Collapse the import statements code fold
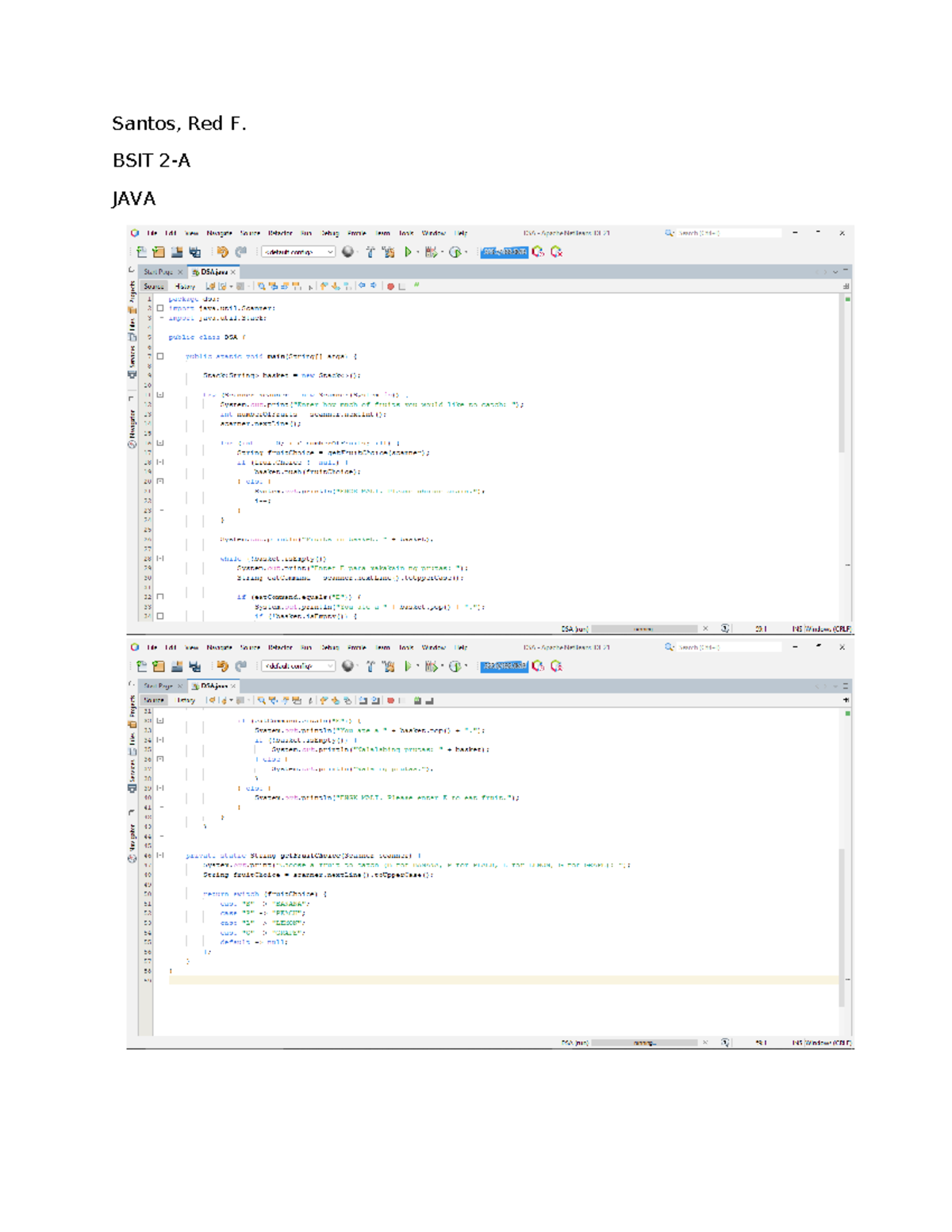 (160, 309)
